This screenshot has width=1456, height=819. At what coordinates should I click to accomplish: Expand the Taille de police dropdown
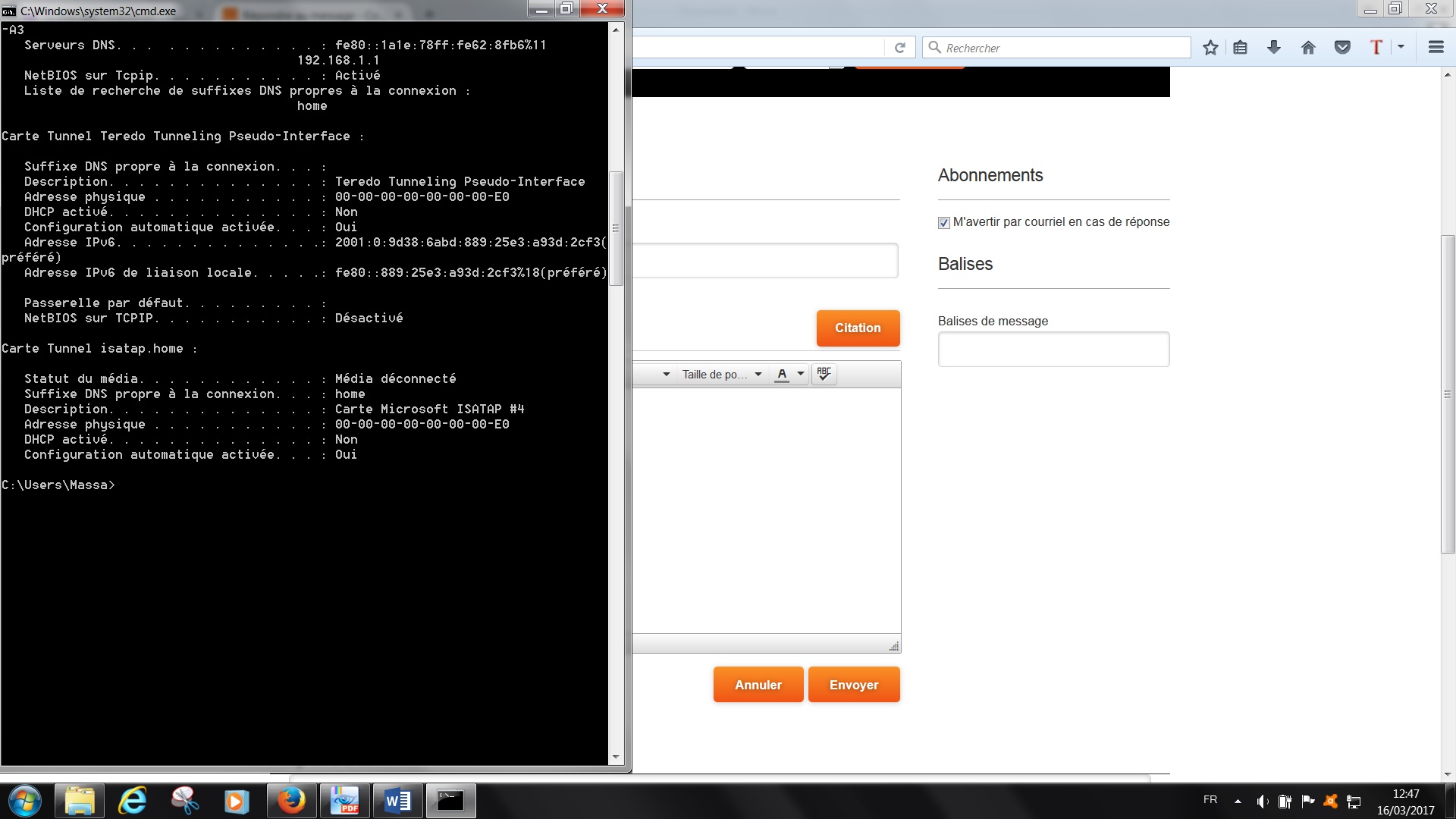tap(722, 375)
